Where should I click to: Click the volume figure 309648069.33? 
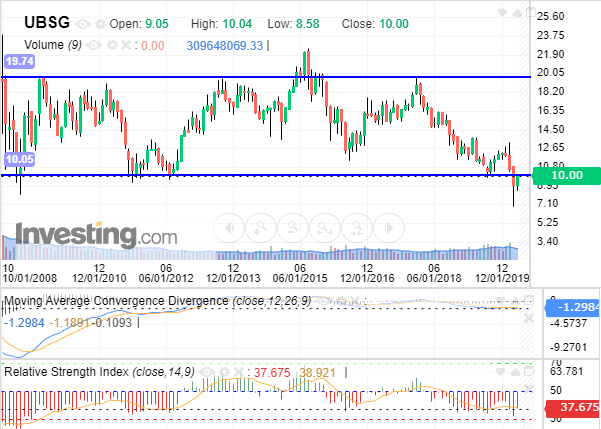point(225,46)
